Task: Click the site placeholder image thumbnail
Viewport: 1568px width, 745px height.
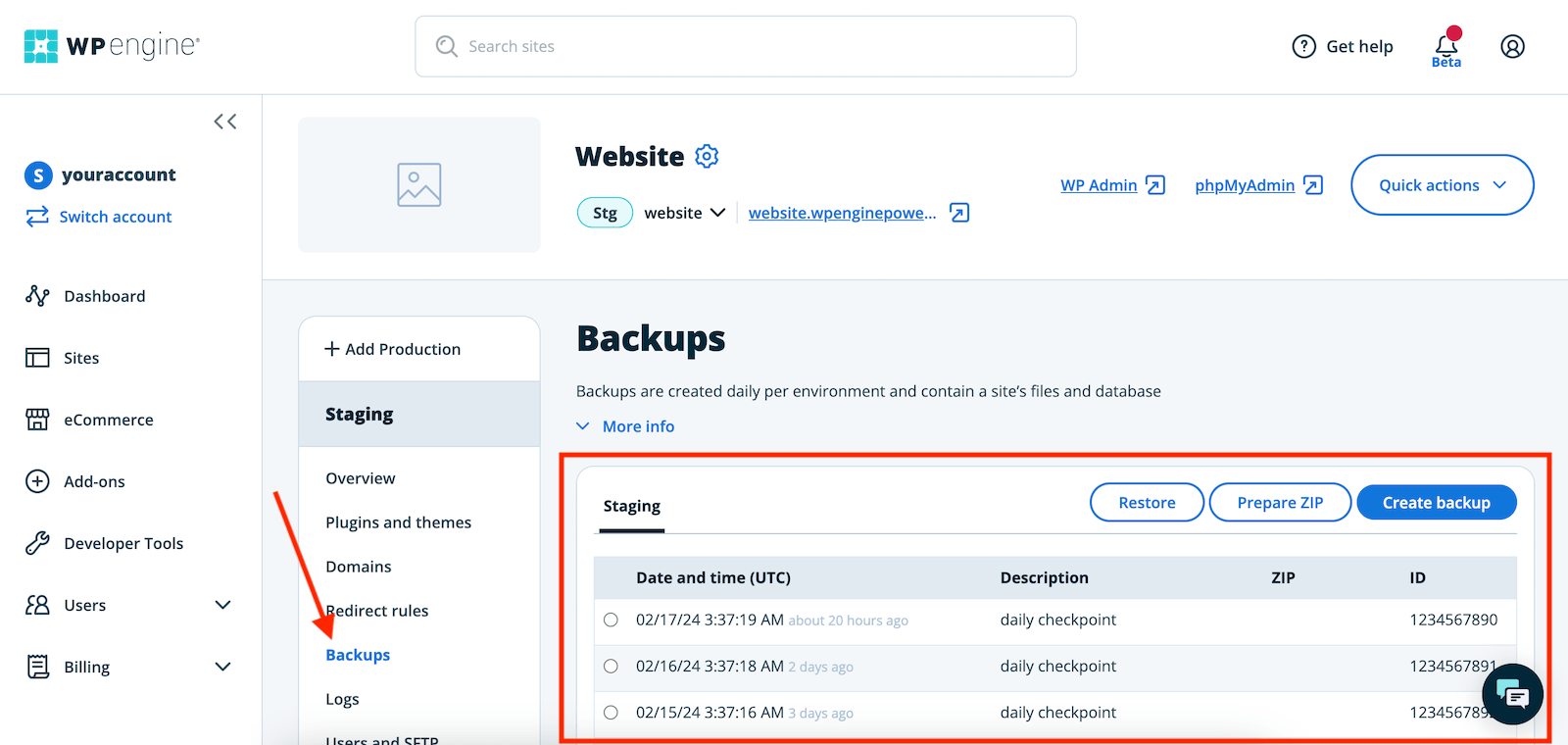Action: tap(419, 184)
